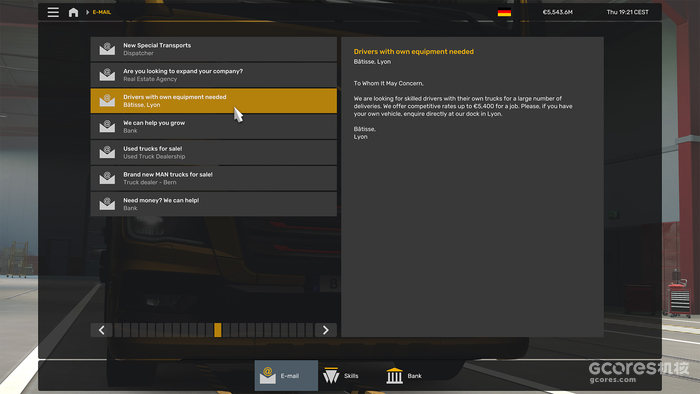The image size is (700, 394).
Task: Click the 'Truck dealer - Bern' sender label
Action: pos(150,182)
